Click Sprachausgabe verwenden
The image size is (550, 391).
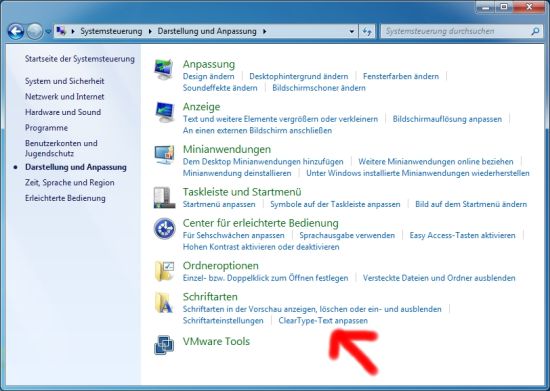coord(347,236)
